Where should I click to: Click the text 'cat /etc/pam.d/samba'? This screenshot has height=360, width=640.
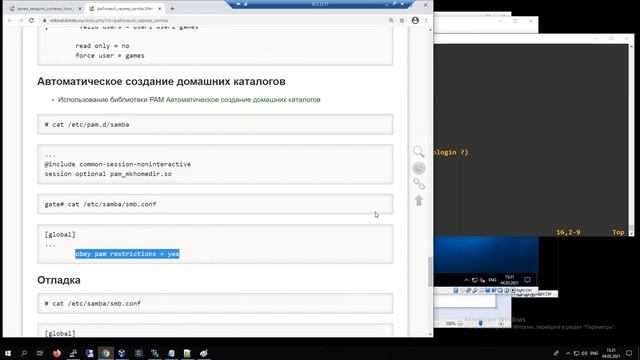91,124
